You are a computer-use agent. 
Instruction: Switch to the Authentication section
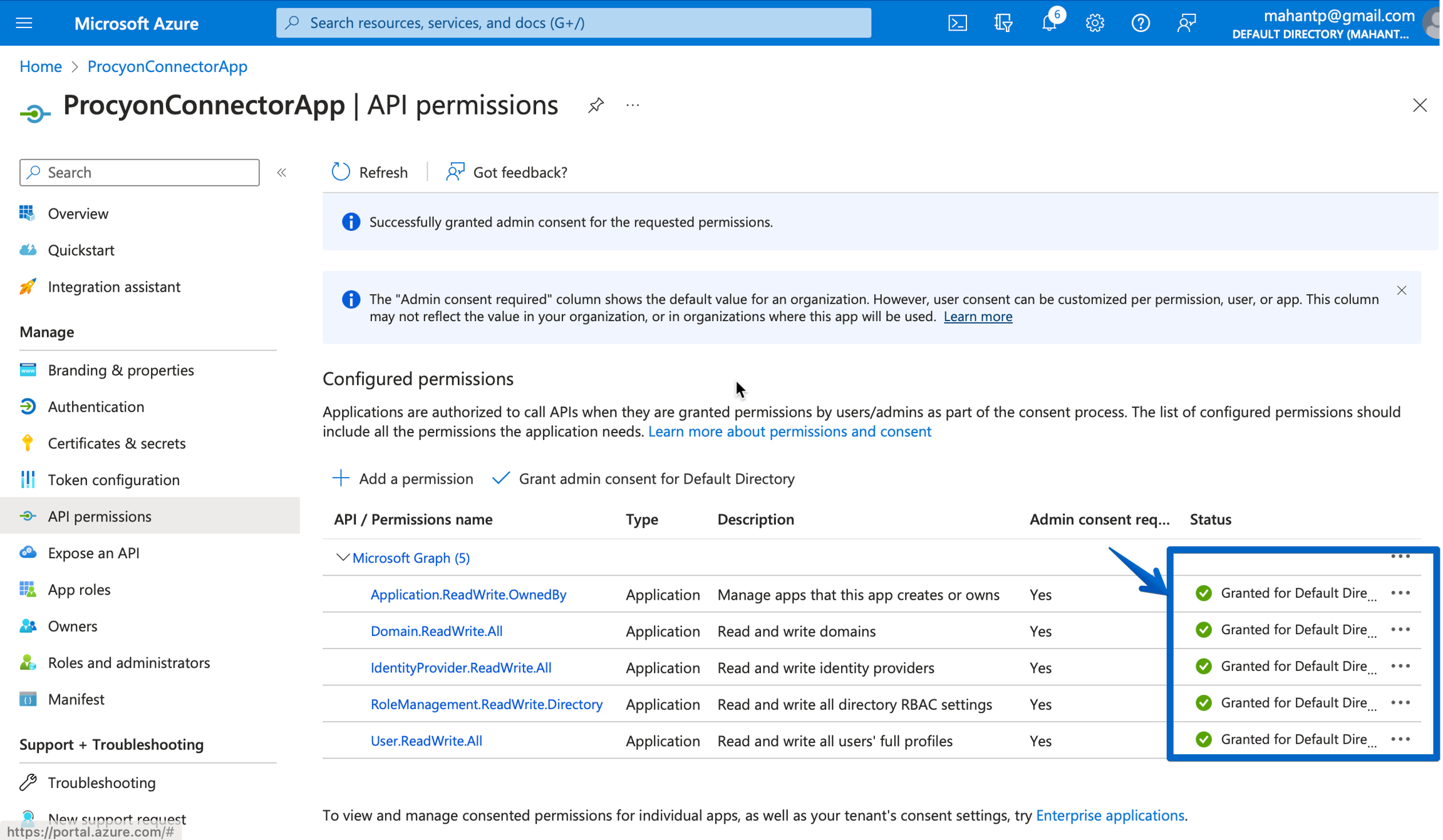click(96, 406)
